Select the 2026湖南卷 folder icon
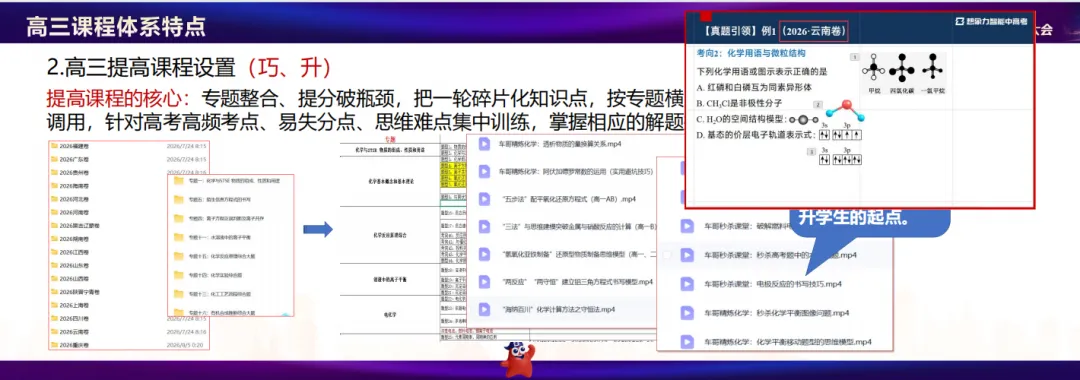 click(x=54, y=239)
